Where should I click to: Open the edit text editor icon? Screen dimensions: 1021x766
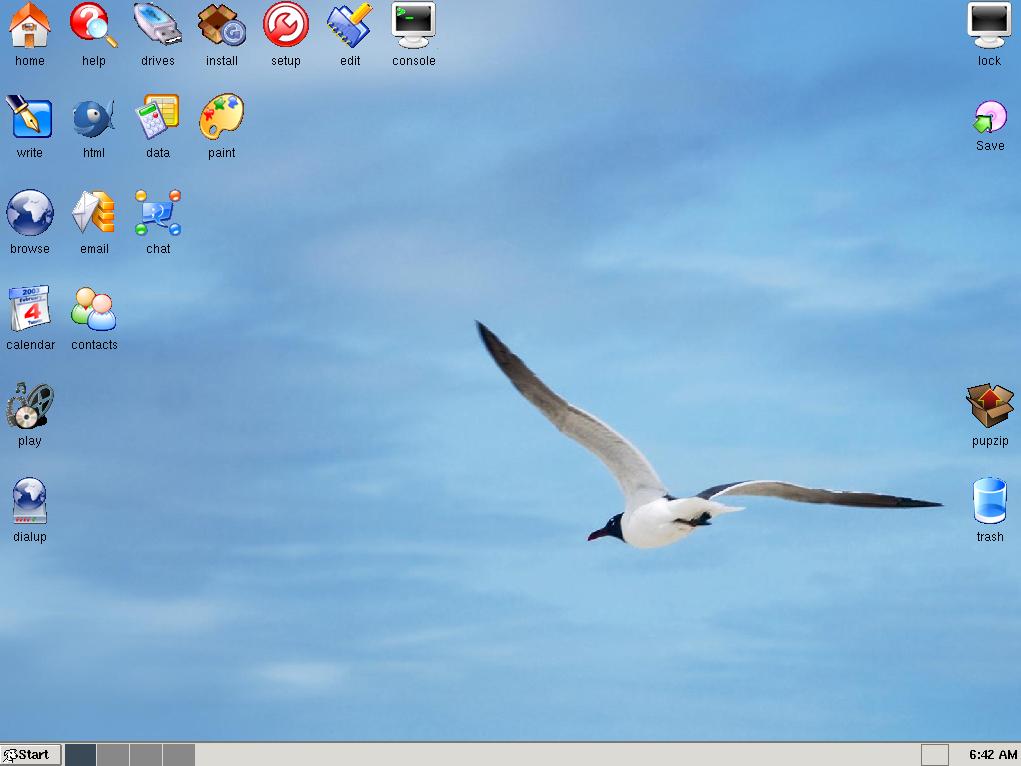click(x=350, y=25)
